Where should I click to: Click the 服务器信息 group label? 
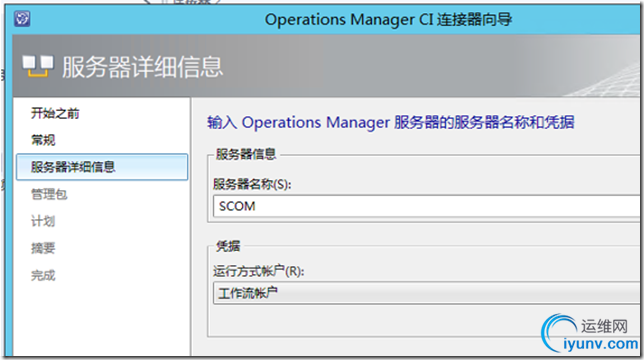[x=246, y=154]
